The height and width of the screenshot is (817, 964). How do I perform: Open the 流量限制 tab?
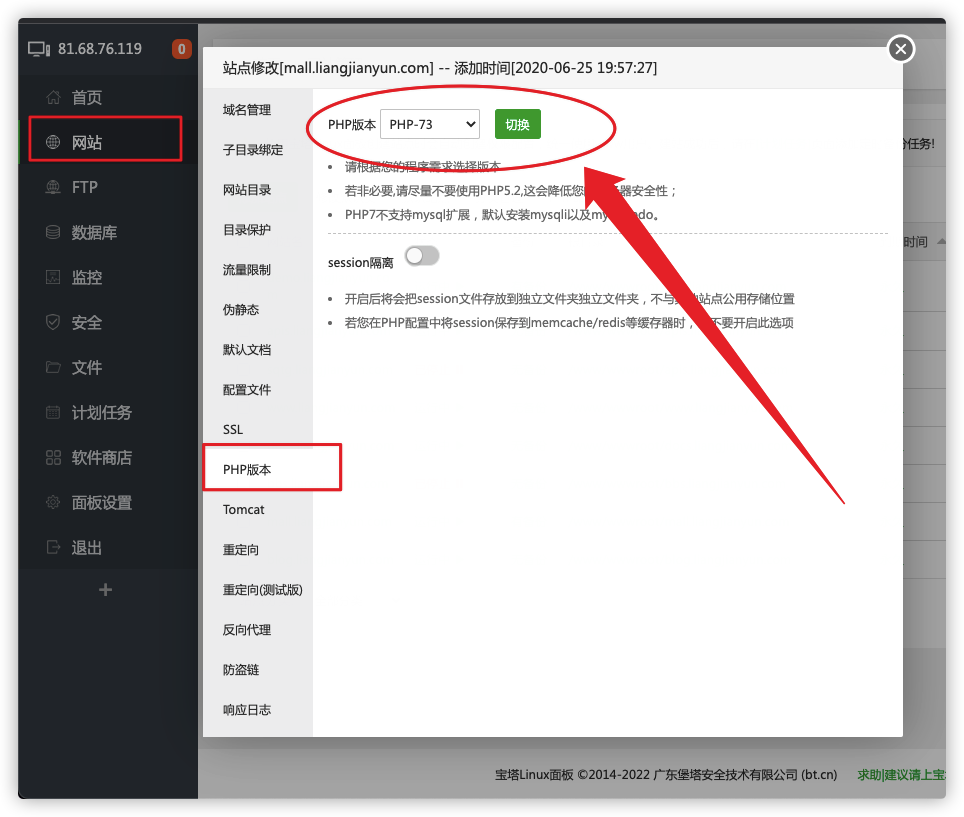tap(247, 270)
